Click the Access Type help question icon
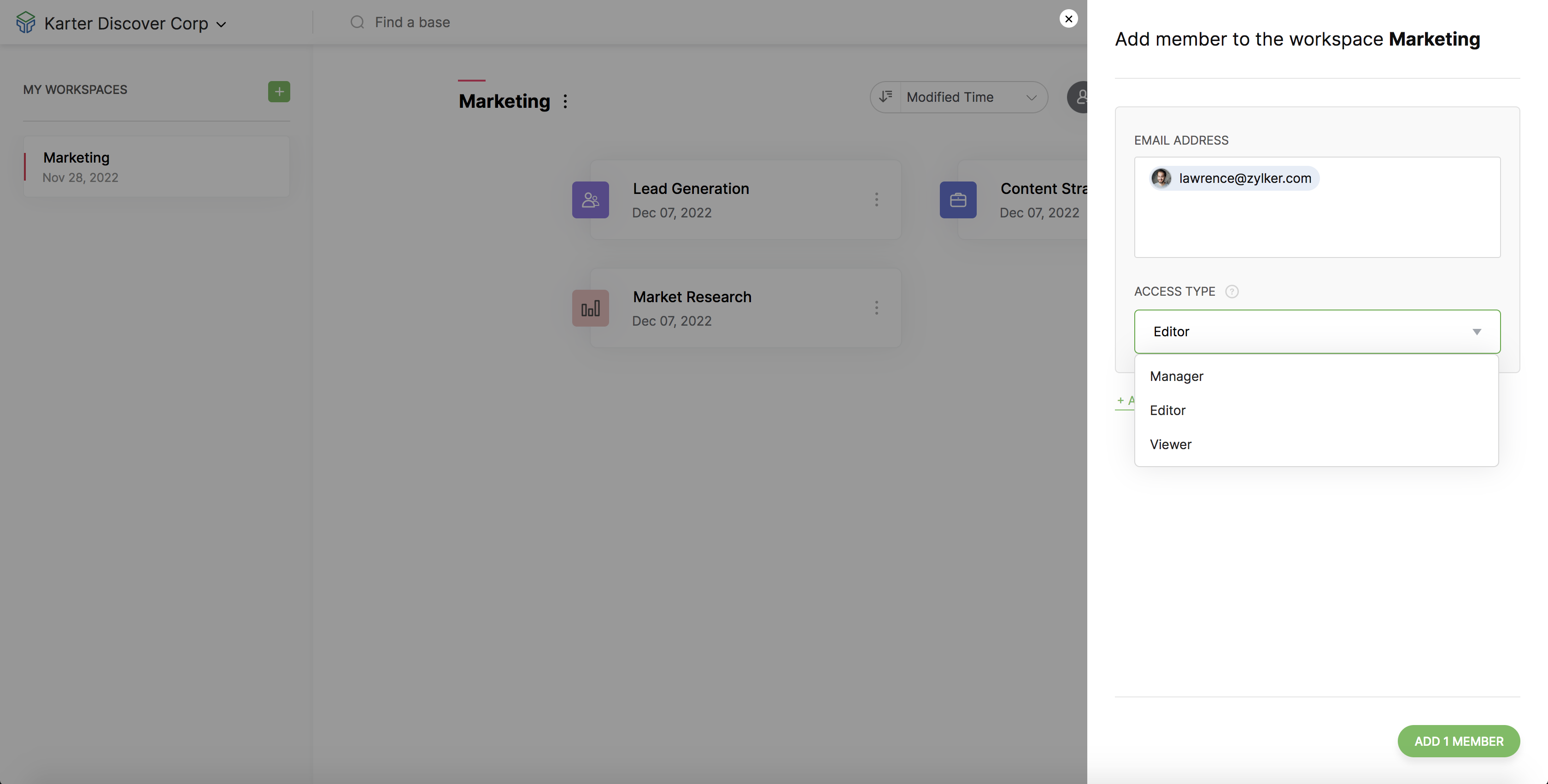The width and height of the screenshot is (1548, 784). tap(1231, 292)
